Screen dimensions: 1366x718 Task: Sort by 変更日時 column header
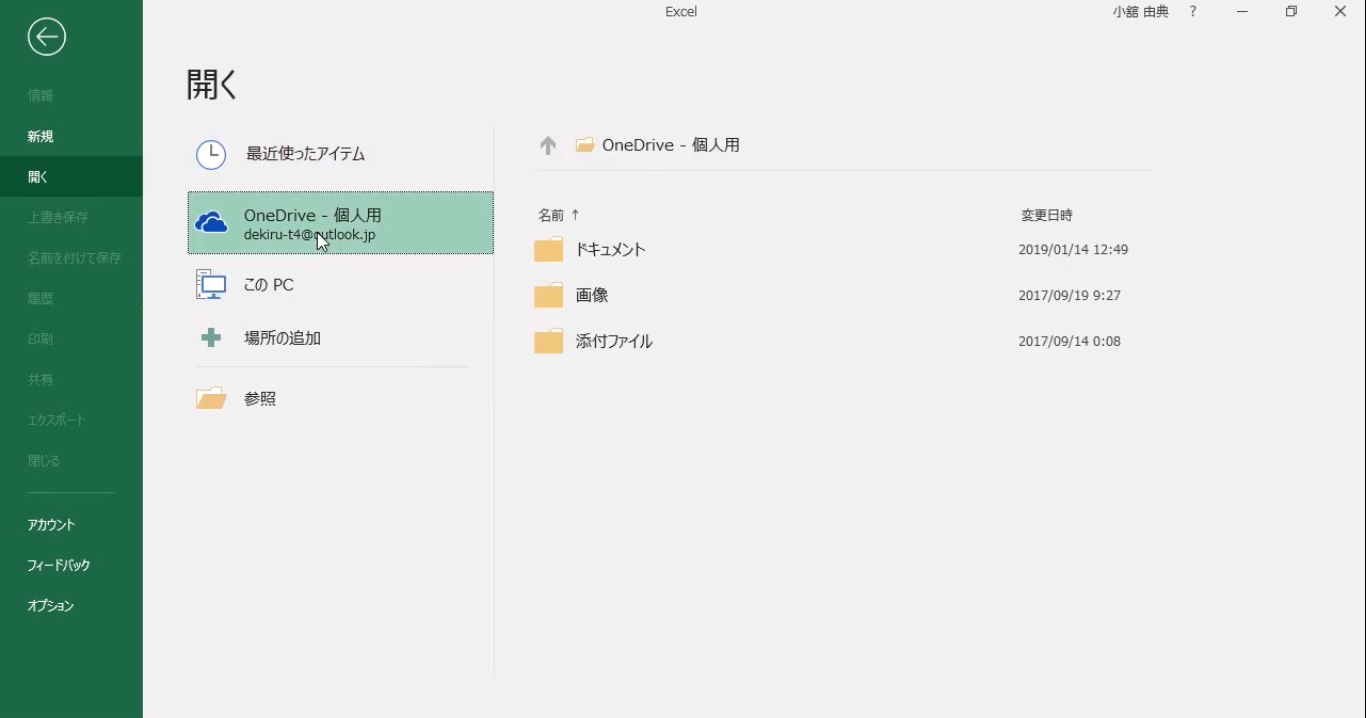tap(1046, 215)
